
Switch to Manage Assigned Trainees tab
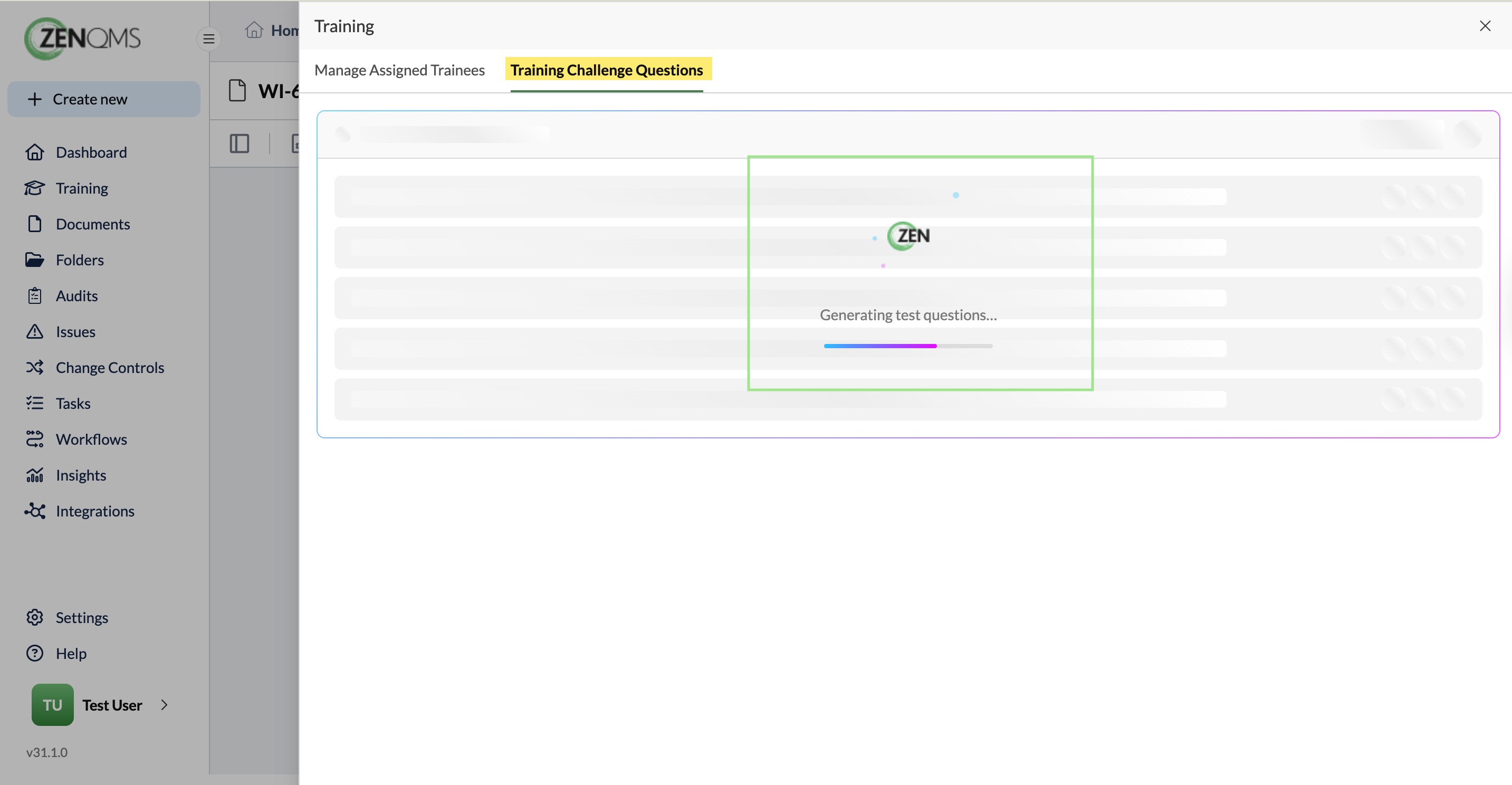point(399,70)
